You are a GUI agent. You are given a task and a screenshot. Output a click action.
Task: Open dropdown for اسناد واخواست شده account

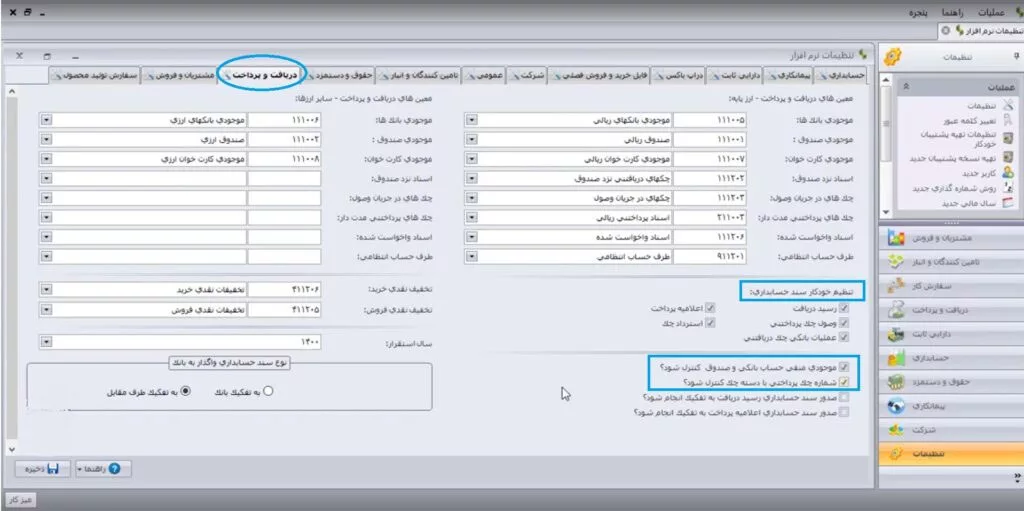pyautogui.click(x=472, y=237)
